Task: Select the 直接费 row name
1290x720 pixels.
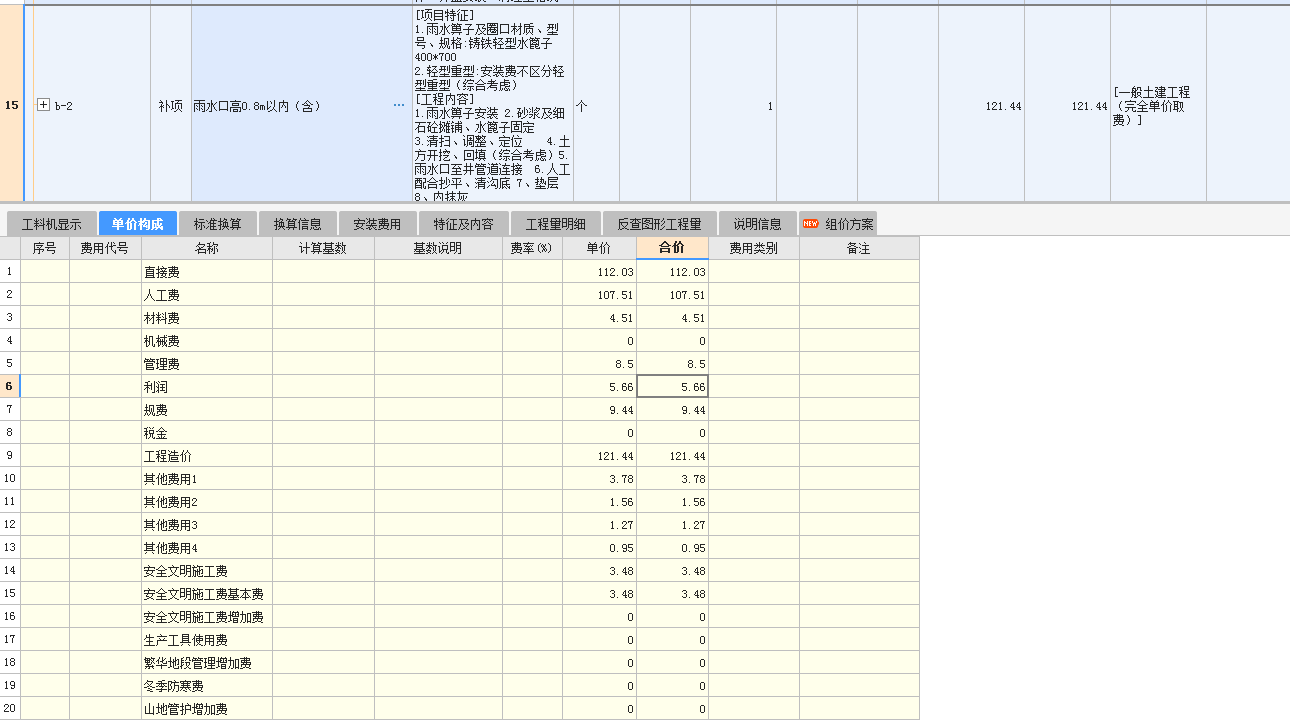Action: point(162,272)
